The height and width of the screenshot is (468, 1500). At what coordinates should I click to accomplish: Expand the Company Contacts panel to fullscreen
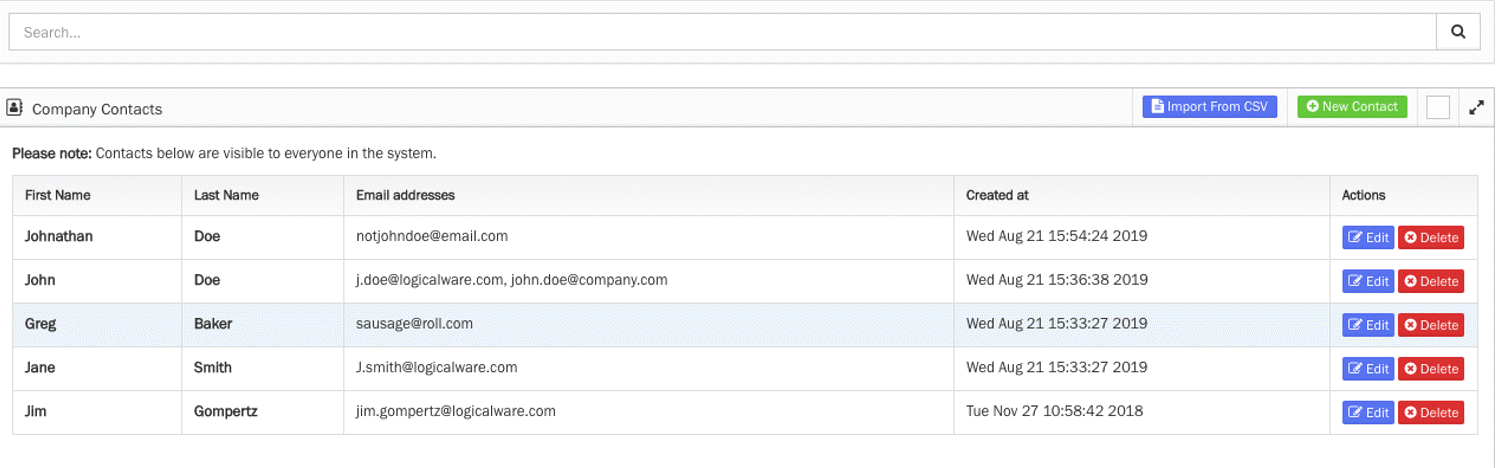coord(1476,107)
